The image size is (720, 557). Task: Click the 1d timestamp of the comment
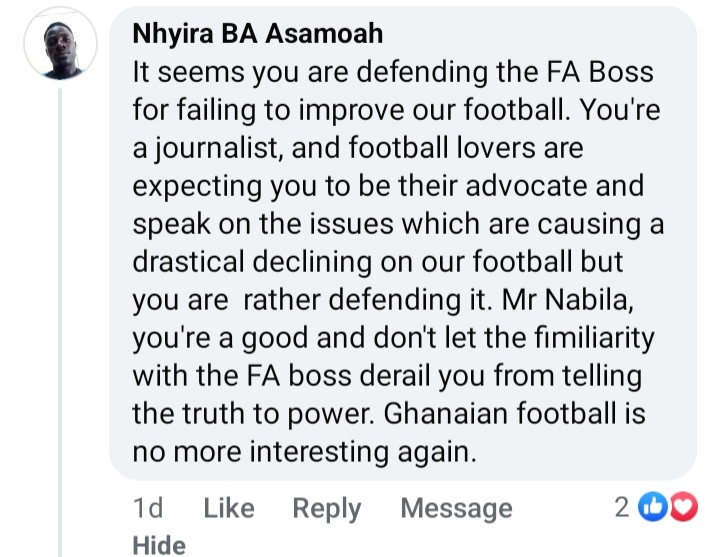148,508
